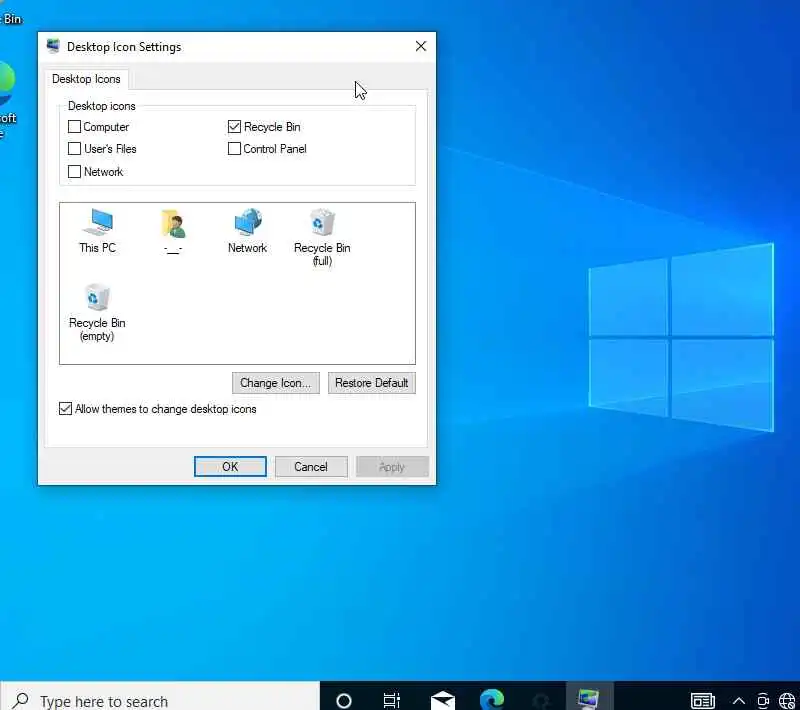Enable the Computer desktop icon checkbox
Image resolution: width=800 pixels, height=710 pixels.
click(74, 126)
